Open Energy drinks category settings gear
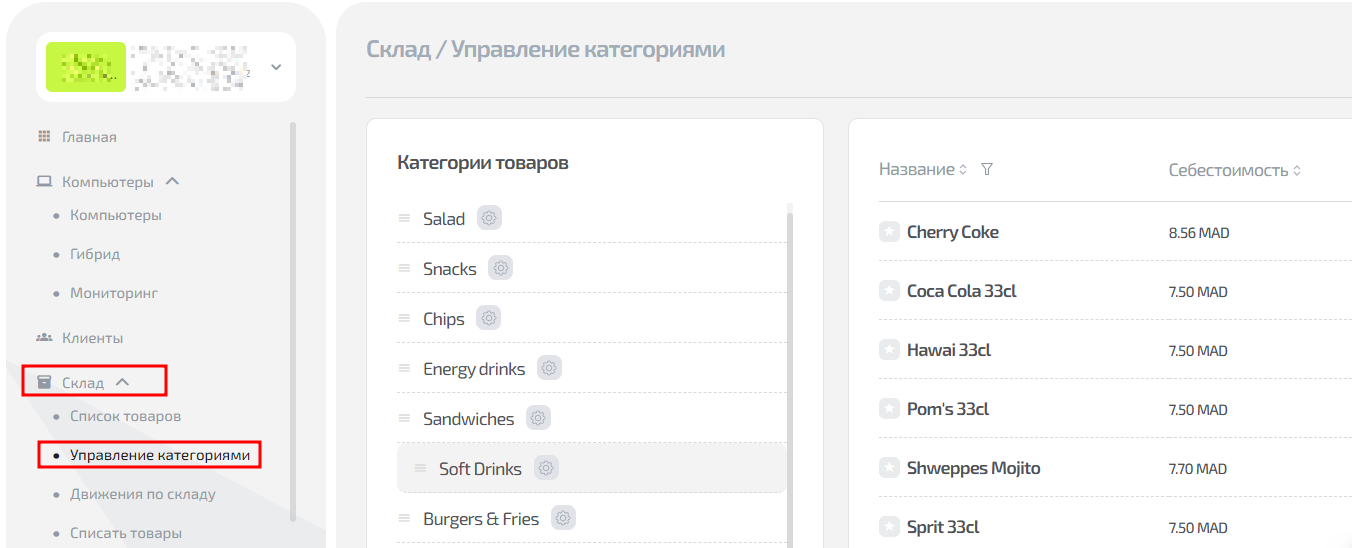Image resolution: width=1352 pixels, height=548 pixels. point(549,368)
